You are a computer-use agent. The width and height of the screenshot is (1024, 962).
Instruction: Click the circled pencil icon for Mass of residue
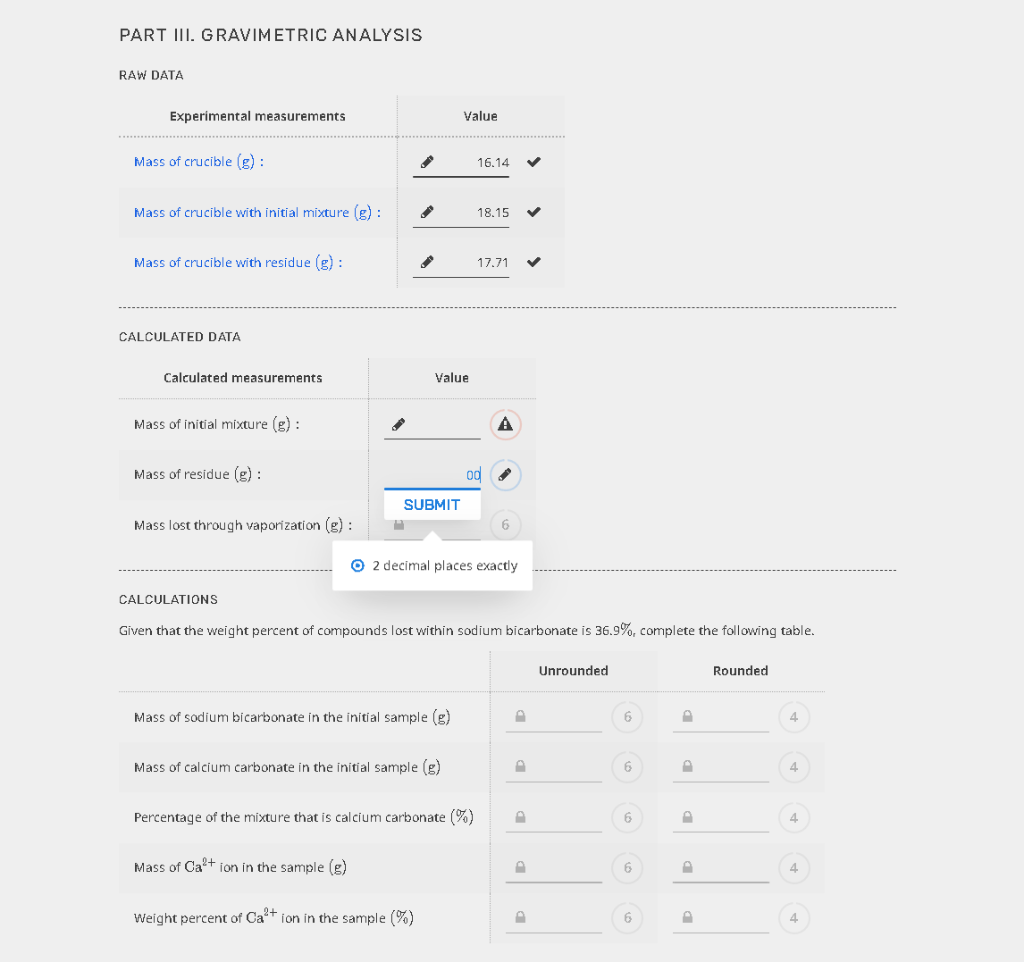(505, 474)
